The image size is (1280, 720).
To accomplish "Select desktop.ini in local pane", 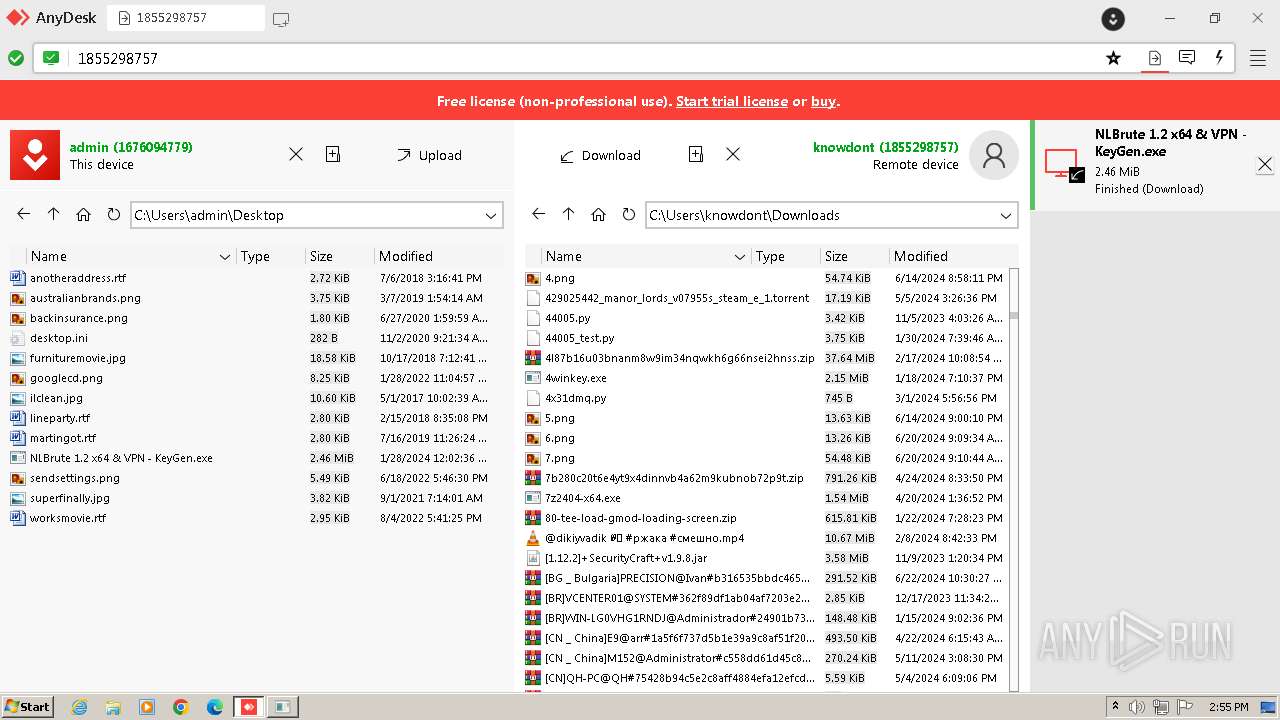I will [255, 338].
